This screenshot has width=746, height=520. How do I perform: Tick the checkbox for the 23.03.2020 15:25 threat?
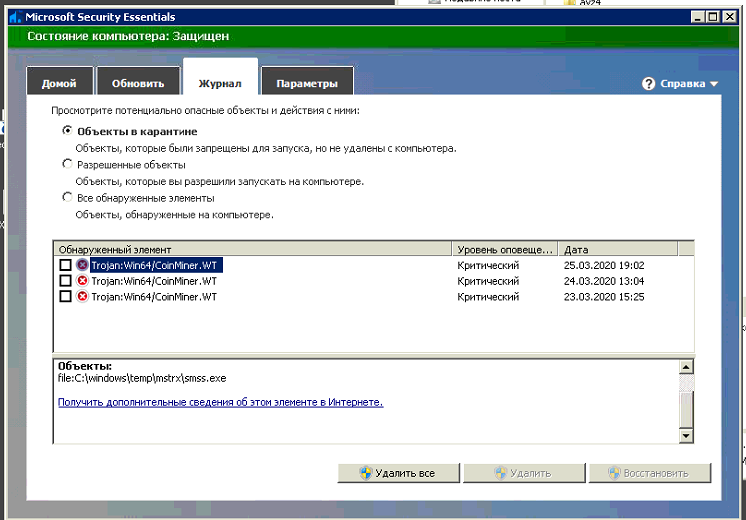coord(66,296)
